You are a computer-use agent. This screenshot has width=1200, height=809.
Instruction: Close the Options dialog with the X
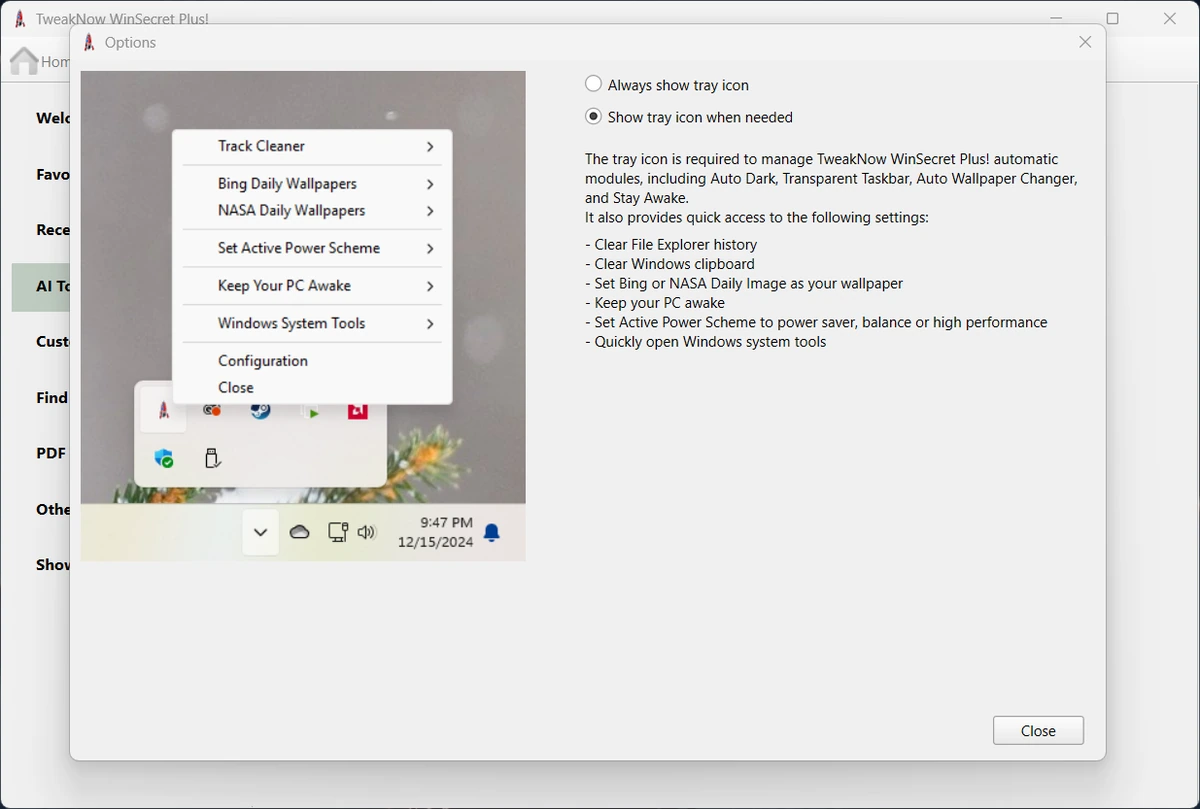[1085, 42]
